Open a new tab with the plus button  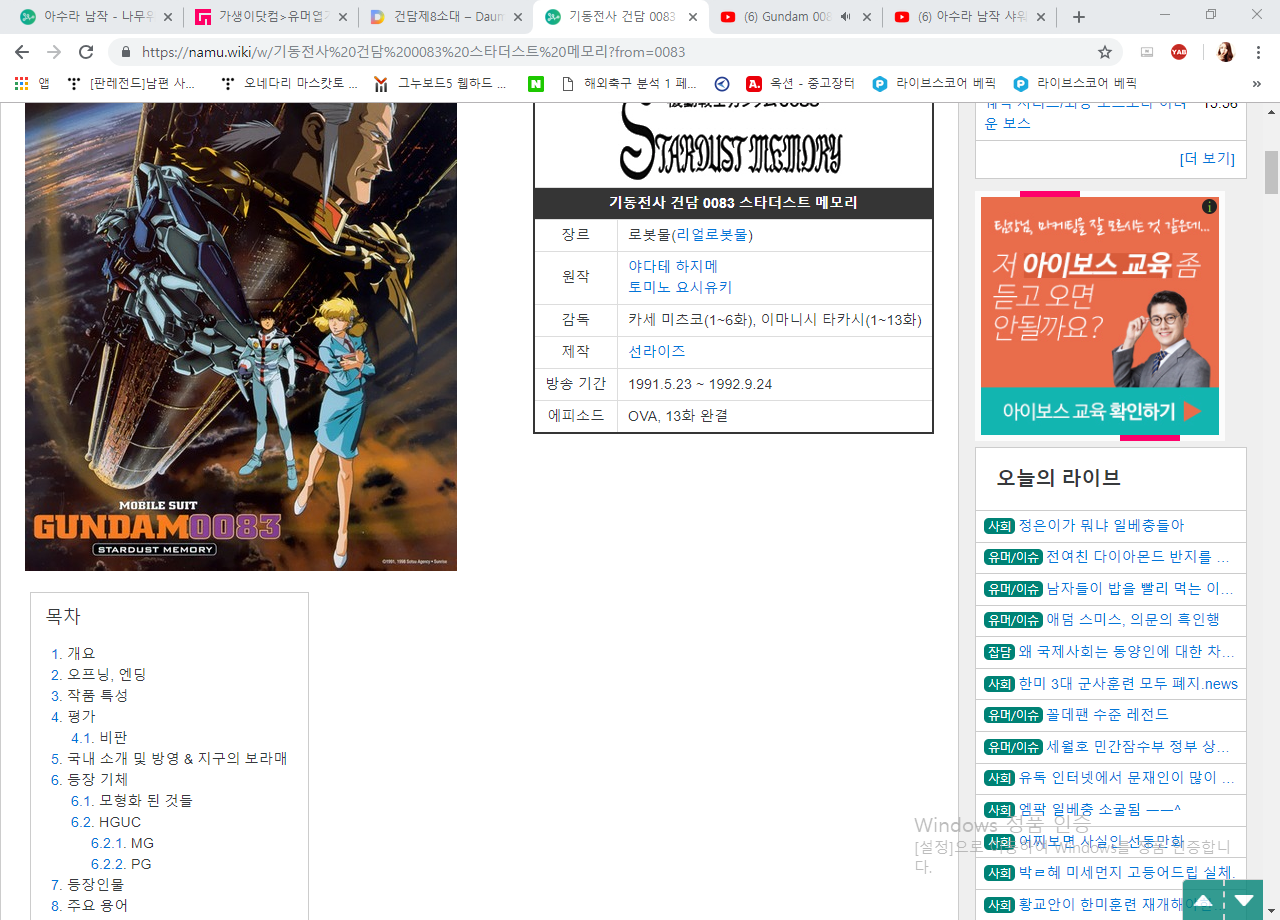[x=1078, y=17]
